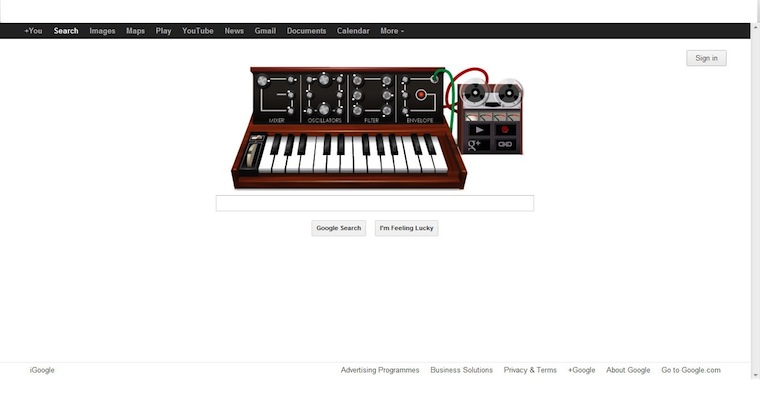760x400 pixels.
Task: Open the +You link in nav bar
Action: 33,31
